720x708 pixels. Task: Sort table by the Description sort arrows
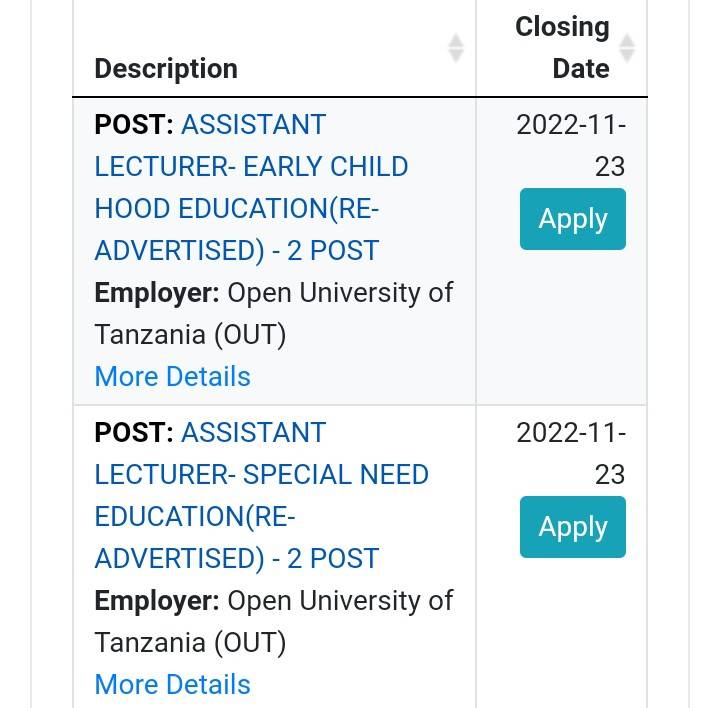point(456,48)
